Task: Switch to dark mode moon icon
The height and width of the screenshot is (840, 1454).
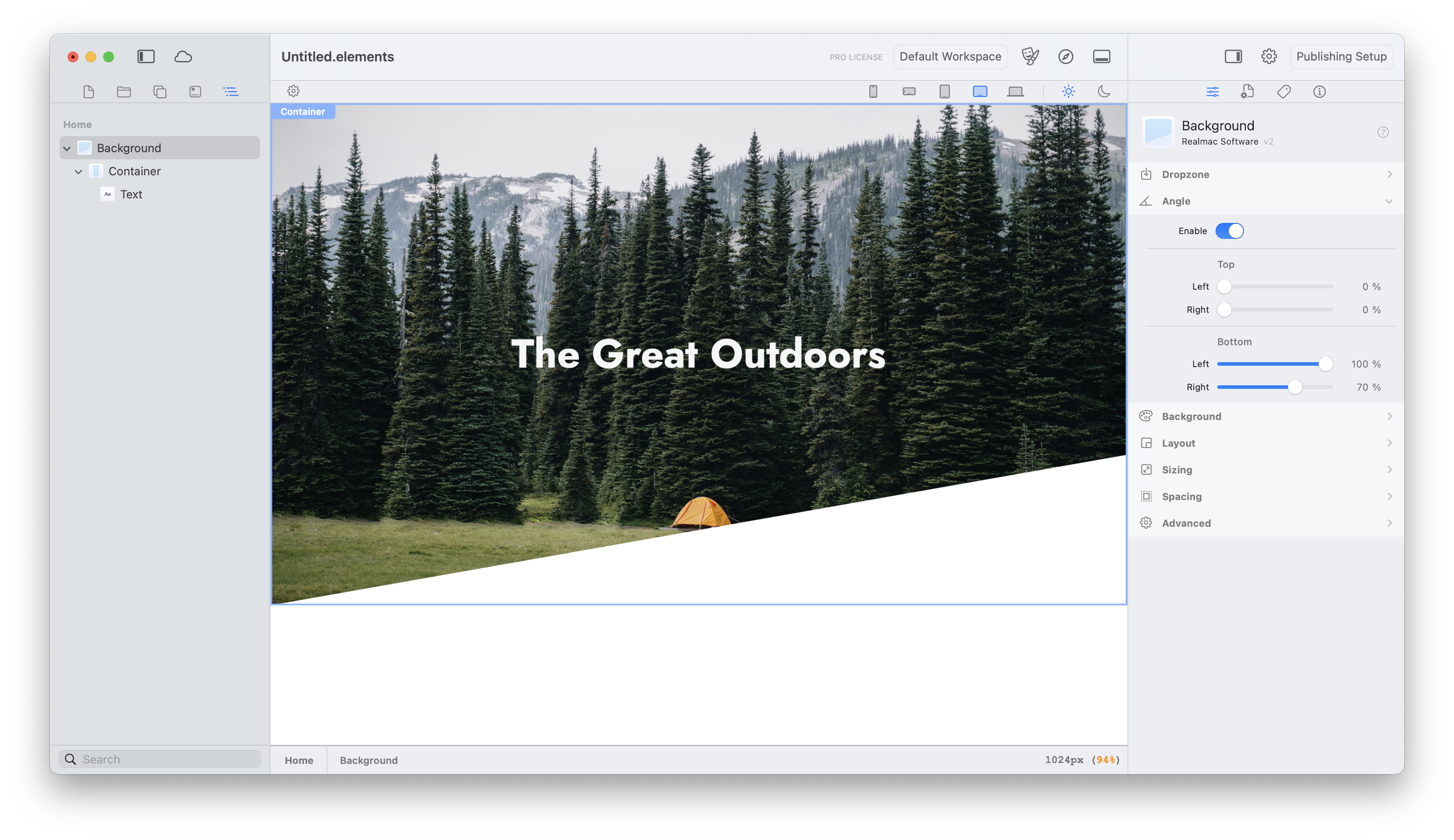Action: point(1104,91)
